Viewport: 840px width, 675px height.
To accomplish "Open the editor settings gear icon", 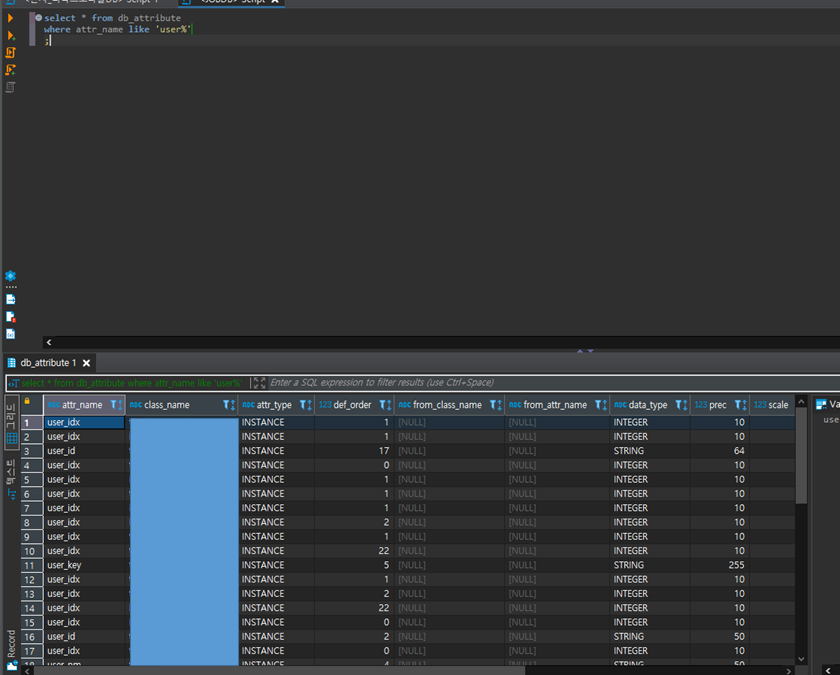I will coord(10,276).
